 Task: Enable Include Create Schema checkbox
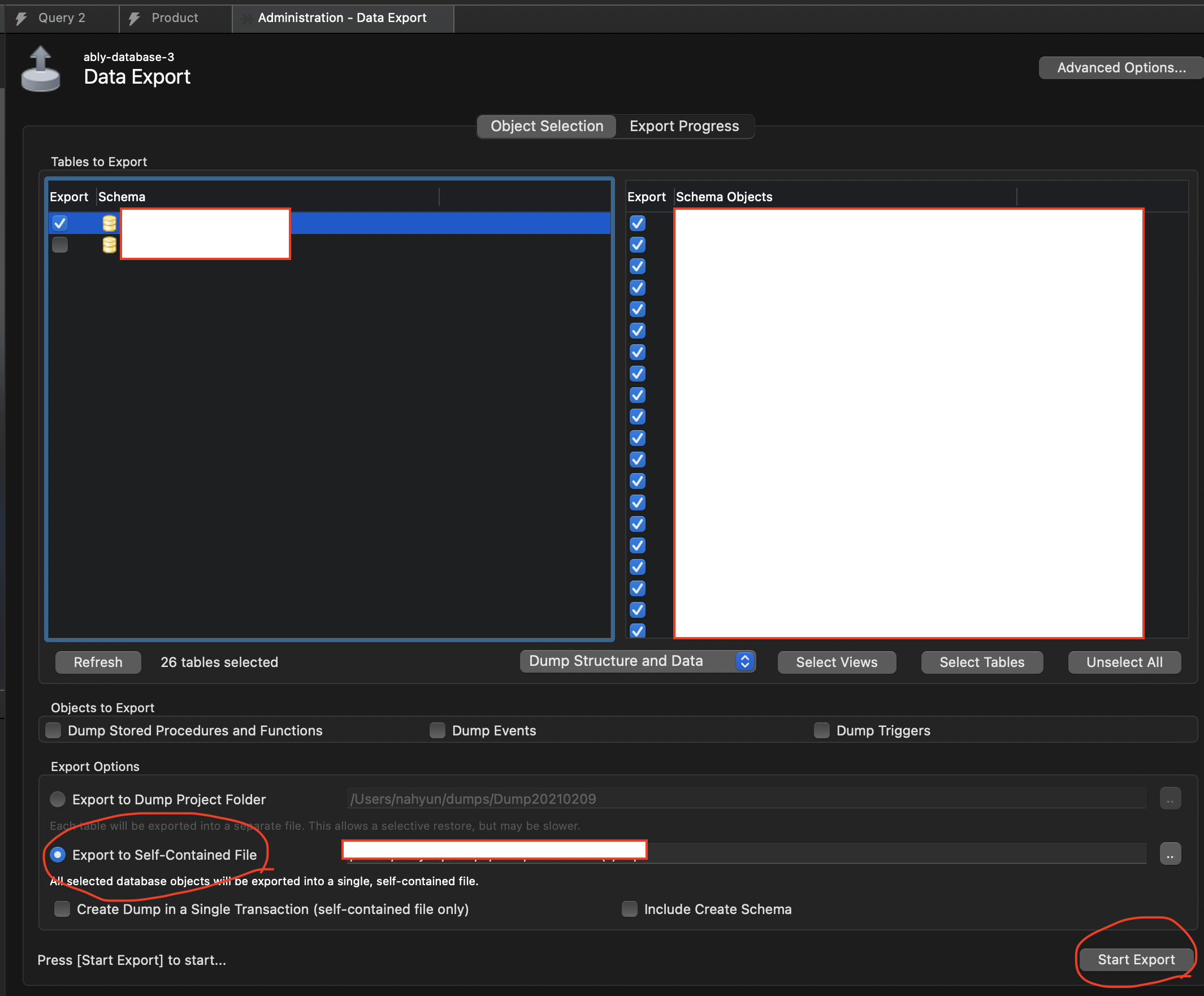tap(630, 909)
